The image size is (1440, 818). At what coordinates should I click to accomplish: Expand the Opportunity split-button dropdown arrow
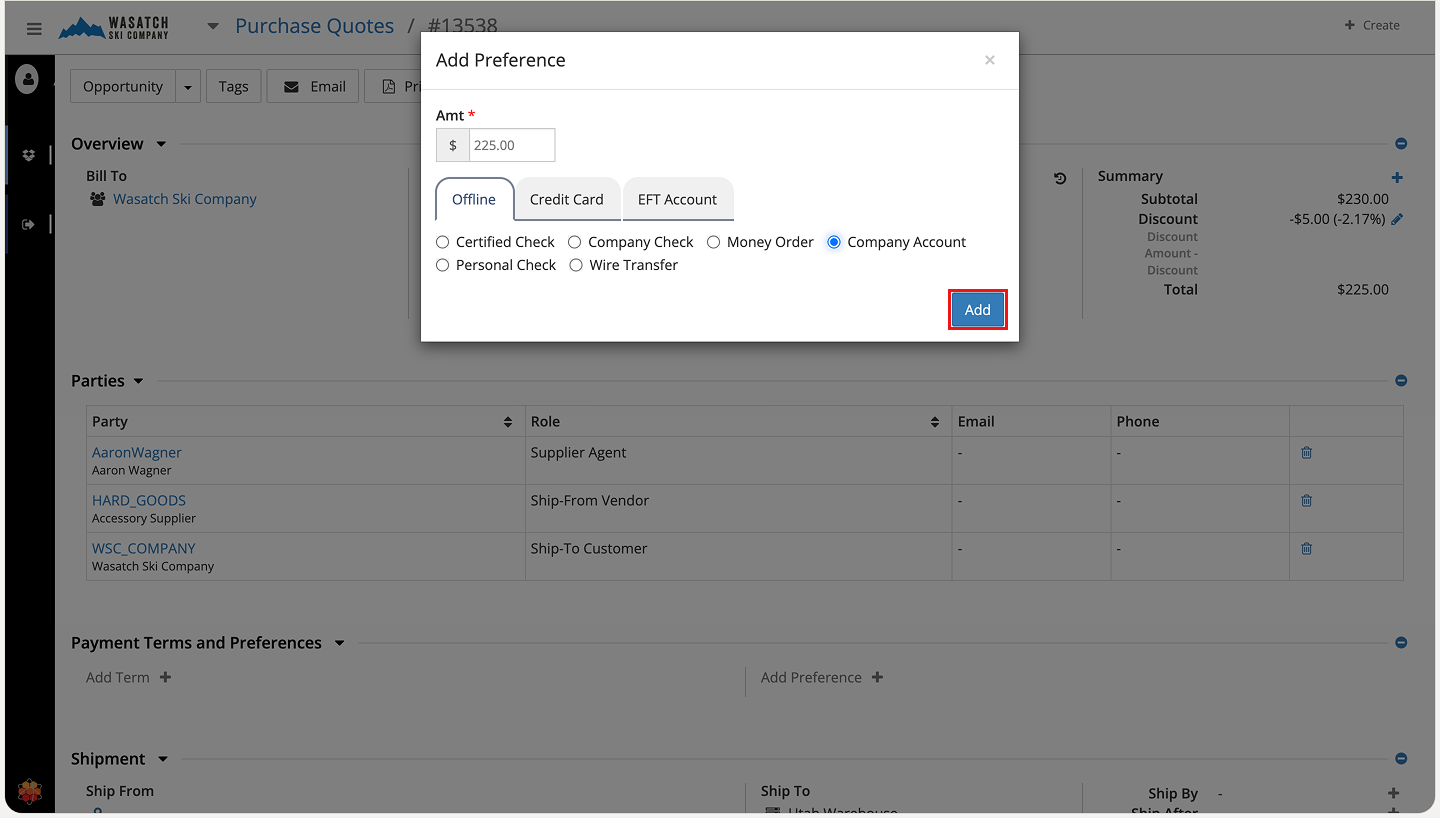tap(188, 87)
